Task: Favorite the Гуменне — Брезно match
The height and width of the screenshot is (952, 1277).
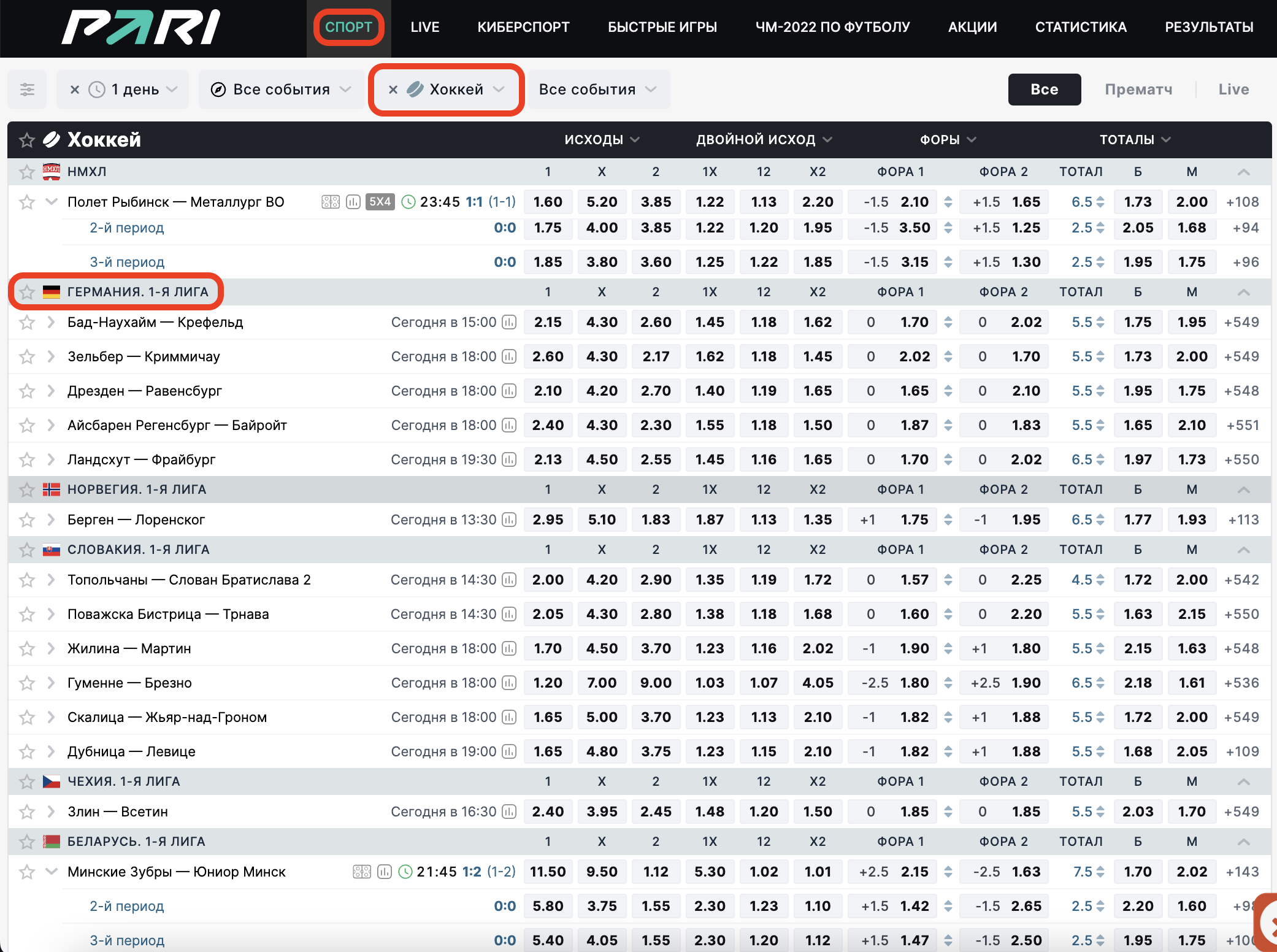Action: click(26, 683)
